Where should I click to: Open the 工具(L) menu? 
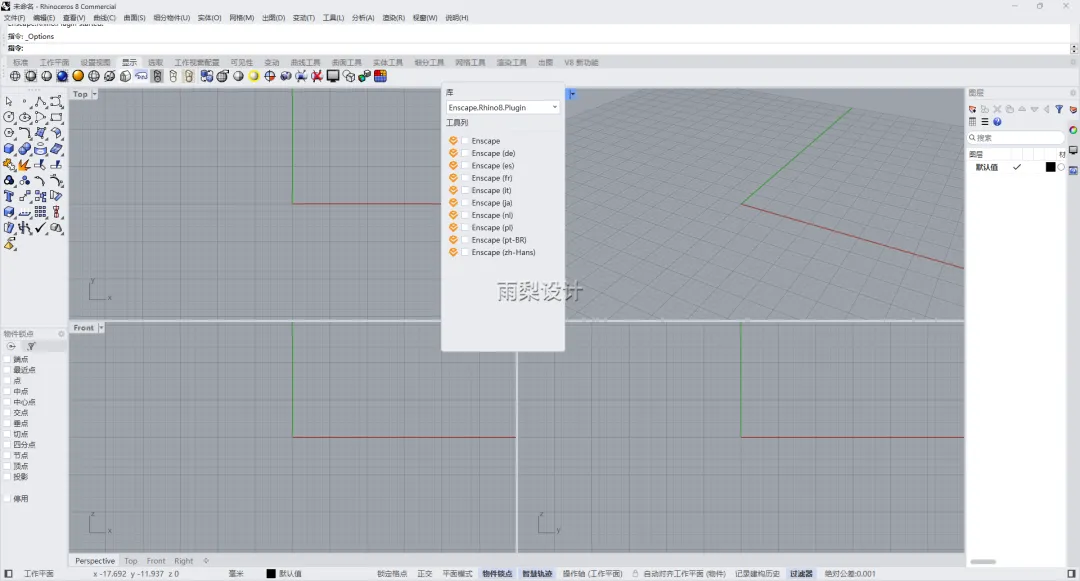pyautogui.click(x=333, y=18)
